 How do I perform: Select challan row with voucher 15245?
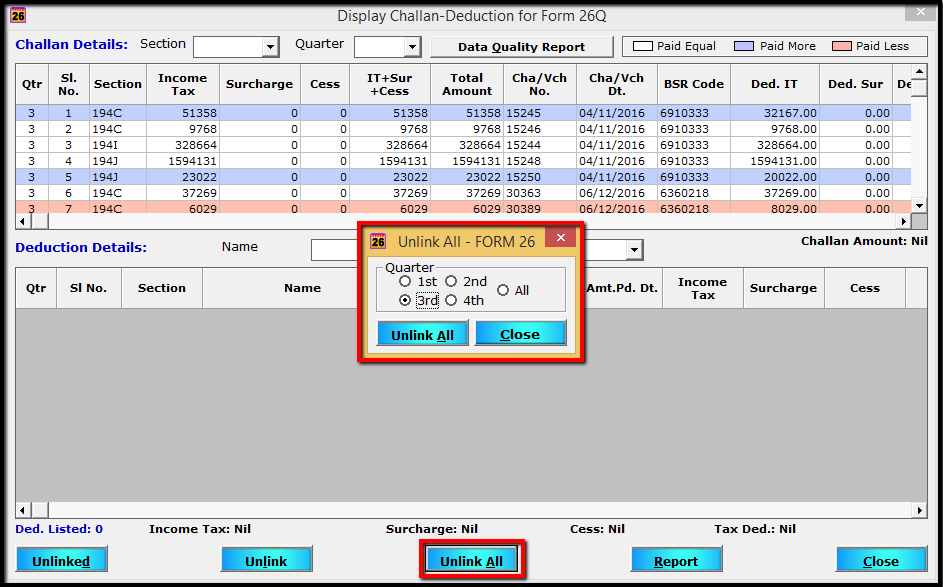coord(463,113)
